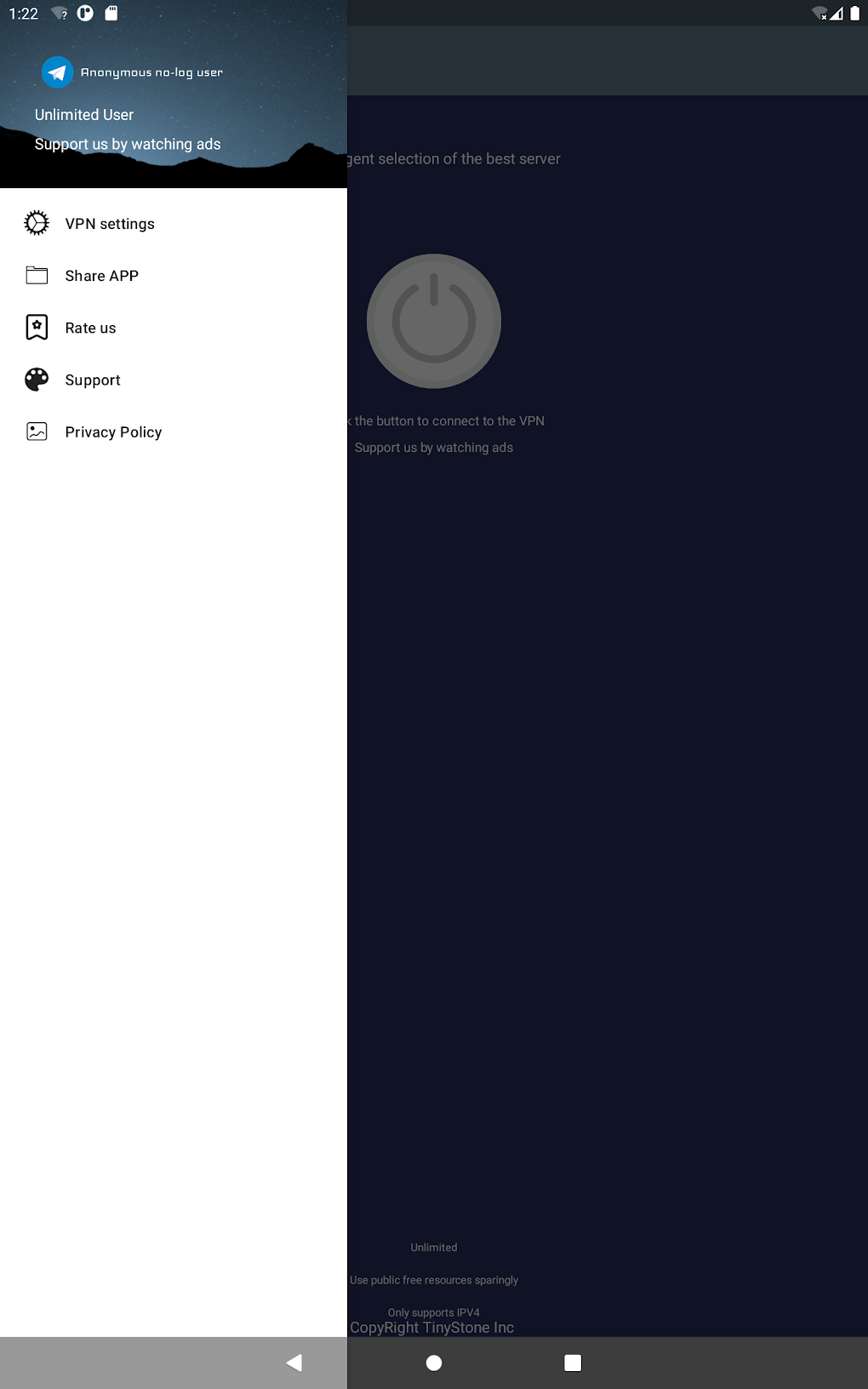Image resolution: width=868 pixels, height=1389 pixels.
Task: Tap the Unlimited User label
Action: coord(84,115)
